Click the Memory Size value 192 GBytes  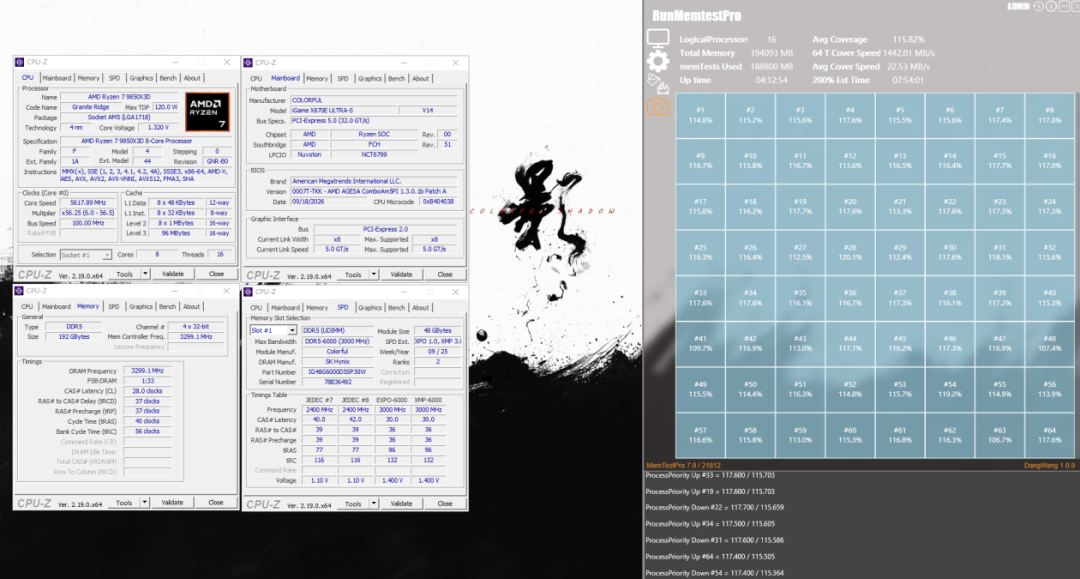point(74,337)
